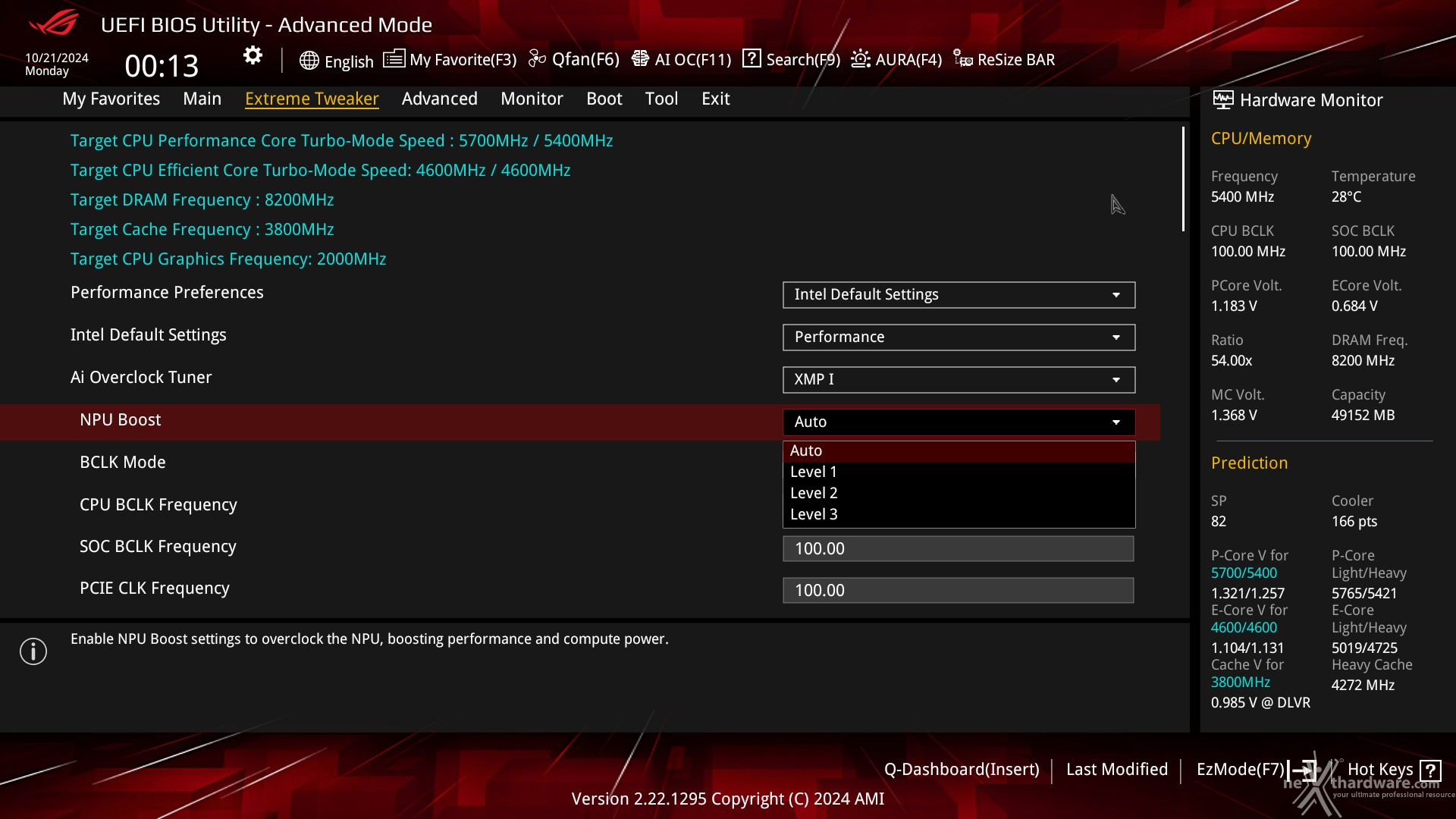The height and width of the screenshot is (819, 1456).
Task: Open Last Modified settings
Action: tap(1117, 770)
